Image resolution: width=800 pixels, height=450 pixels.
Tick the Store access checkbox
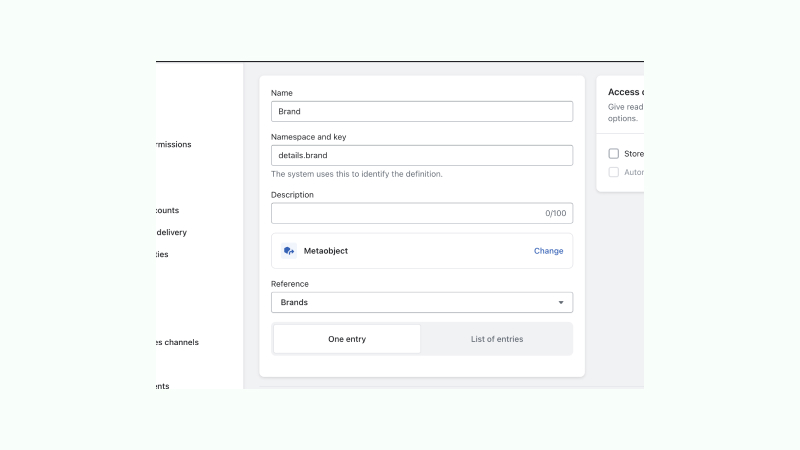(613, 154)
